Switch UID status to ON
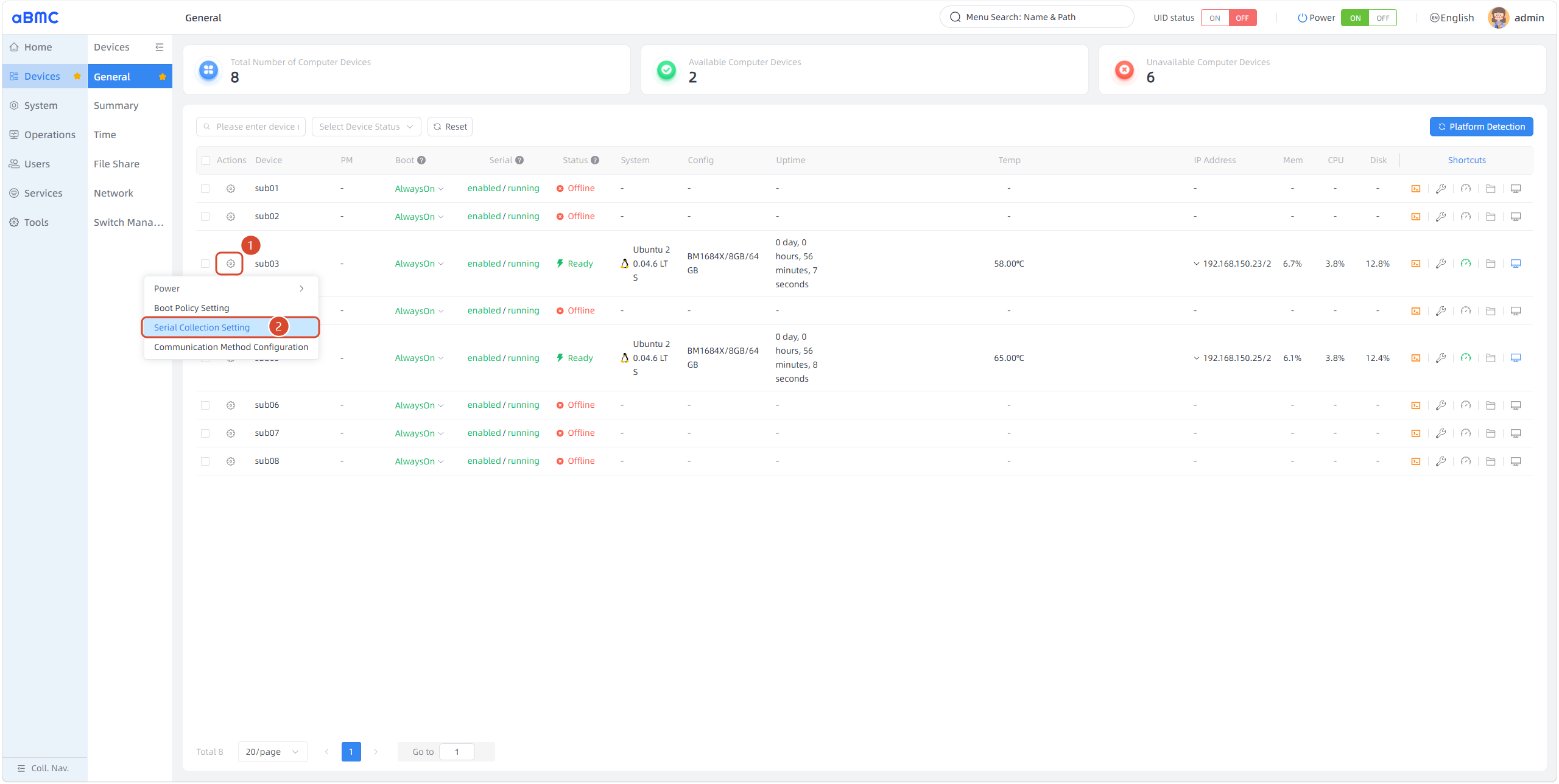 point(1214,18)
